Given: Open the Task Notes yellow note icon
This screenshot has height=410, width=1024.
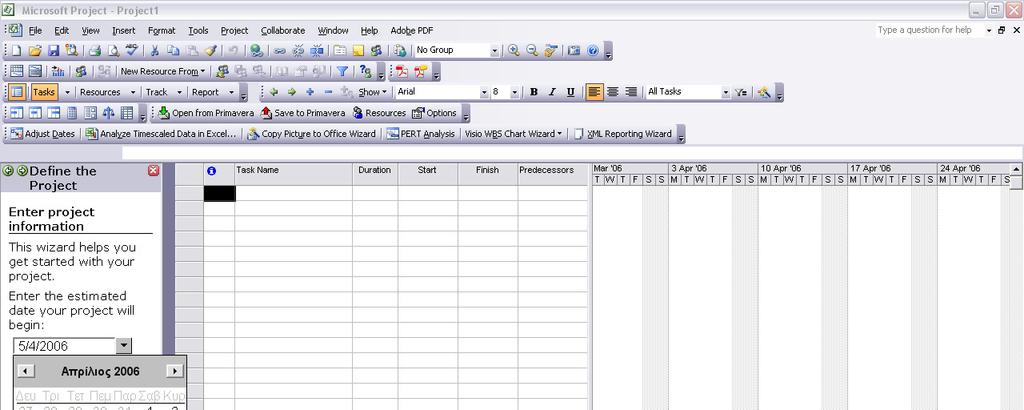Looking at the screenshot, I should coord(358,50).
